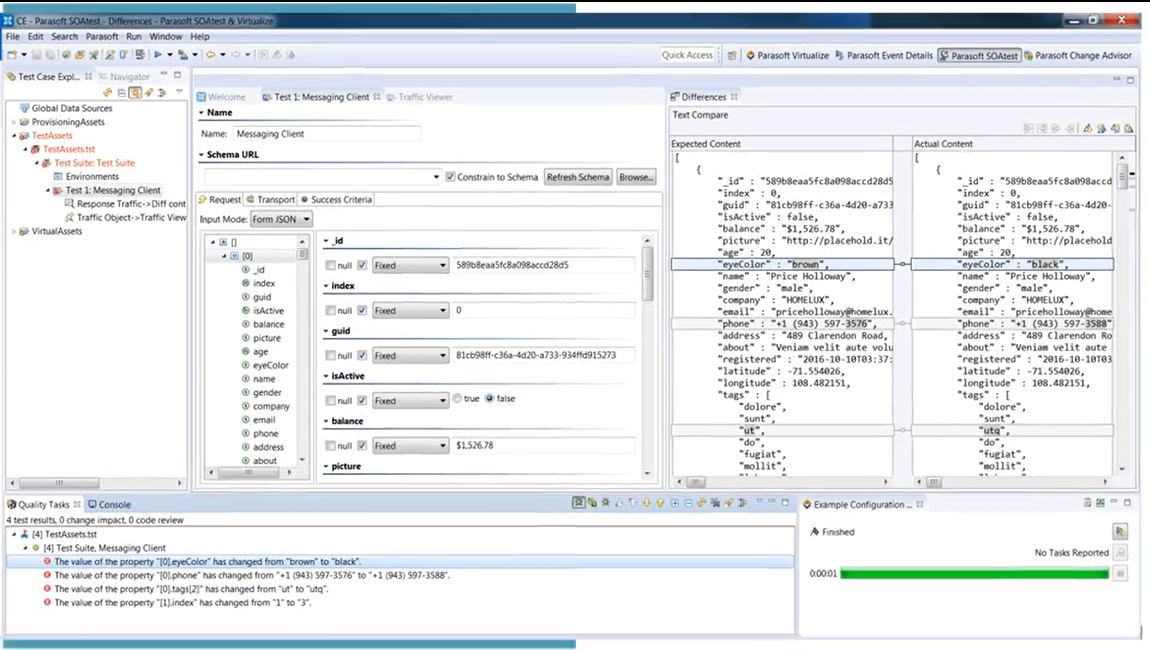Viewport: 1150px width, 650px height.
Task: Click collapse all icon in Quality Tasks toolbar
Action: 688,503
